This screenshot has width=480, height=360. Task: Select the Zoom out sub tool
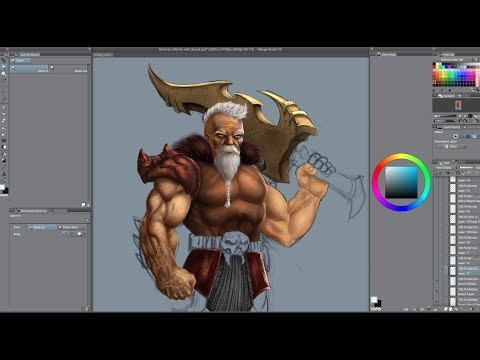point(69,69)
